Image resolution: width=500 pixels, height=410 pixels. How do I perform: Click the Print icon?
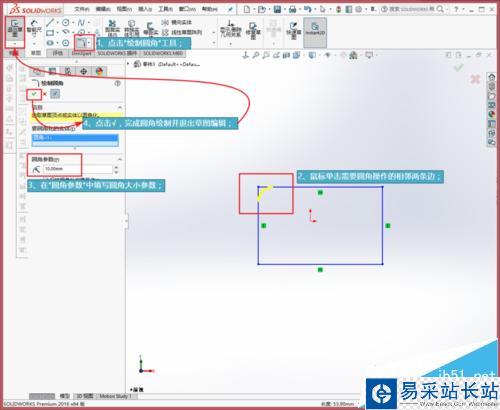[292, 9]
